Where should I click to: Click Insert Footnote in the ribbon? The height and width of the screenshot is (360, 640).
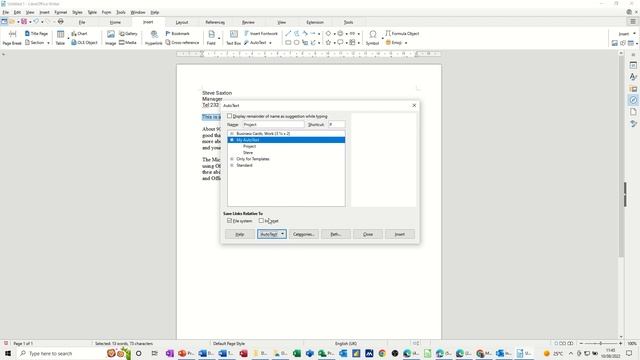(x=261, y=33)
